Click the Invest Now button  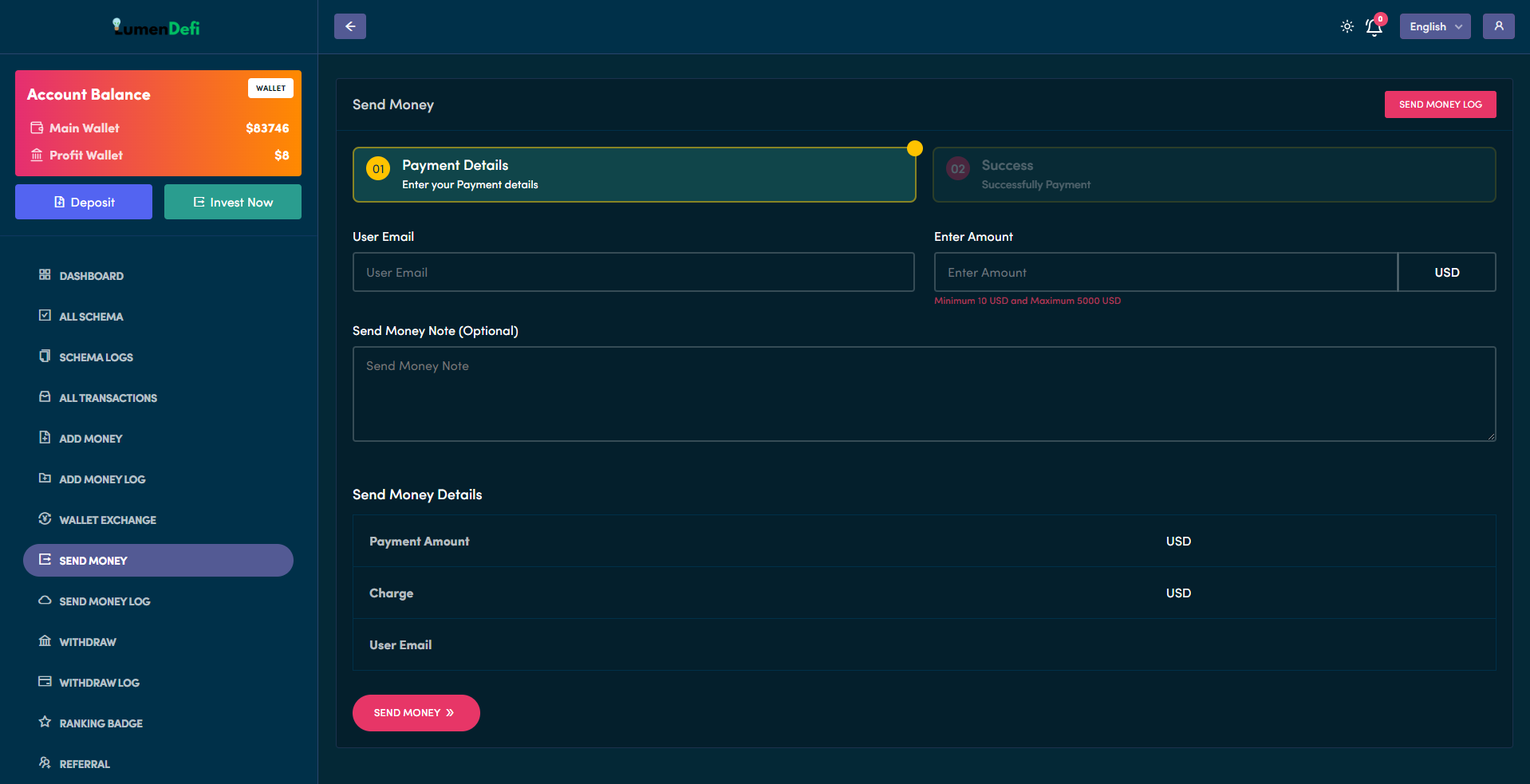pyautogui.click(x=232, y=202)
